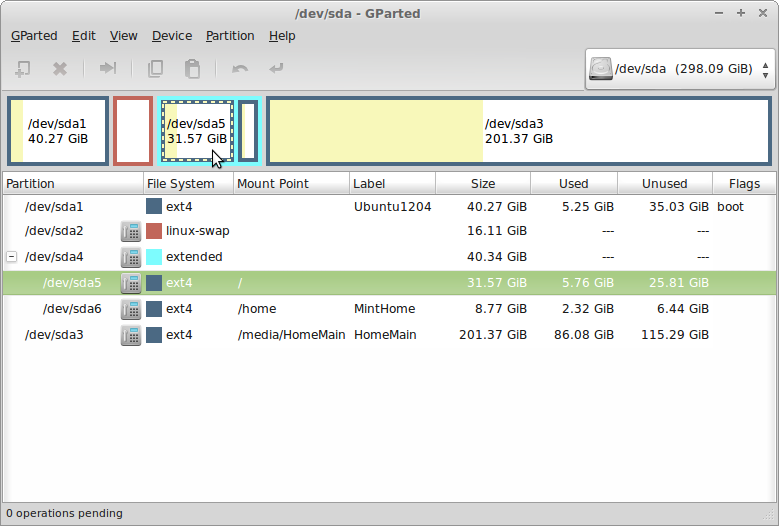Click the /media/HomeMain mount point cell
The image size is (779, 526).
point(292,335)
